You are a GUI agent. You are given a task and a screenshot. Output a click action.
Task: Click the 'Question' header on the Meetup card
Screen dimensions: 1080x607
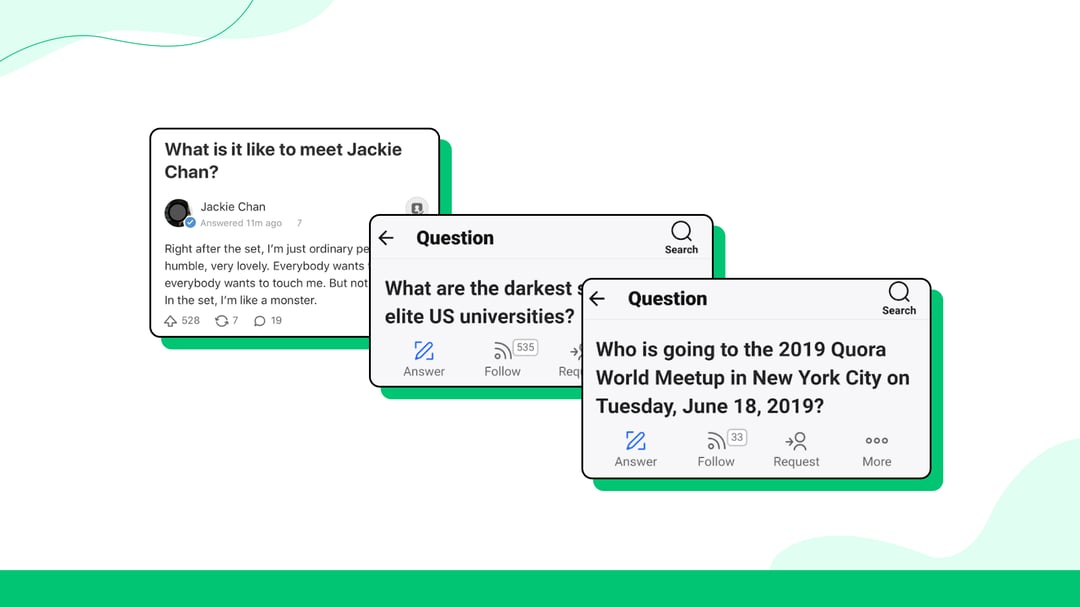667,298
